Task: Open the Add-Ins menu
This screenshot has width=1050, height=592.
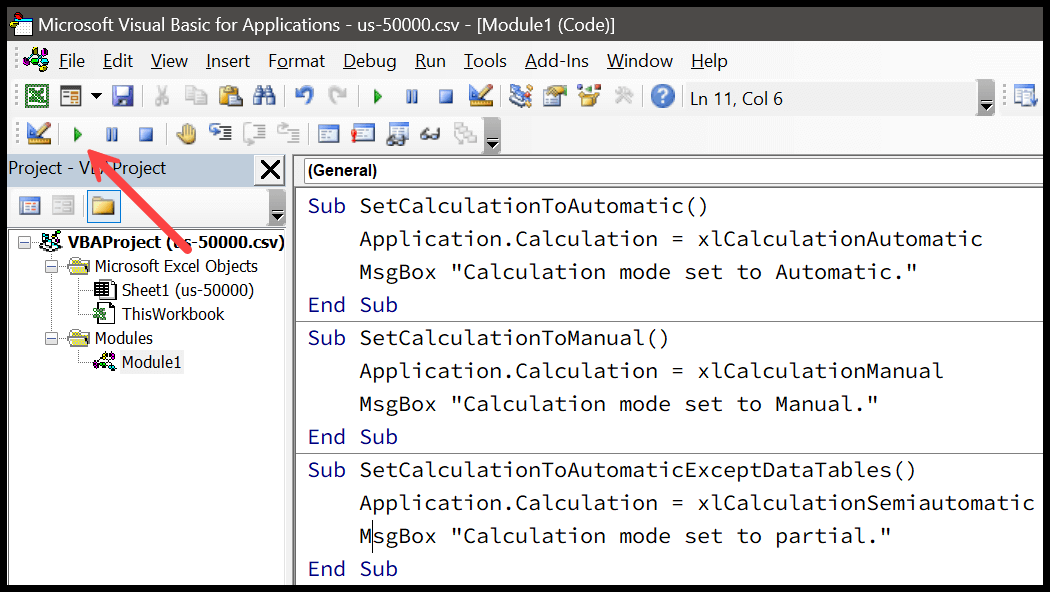Action: 556,61
